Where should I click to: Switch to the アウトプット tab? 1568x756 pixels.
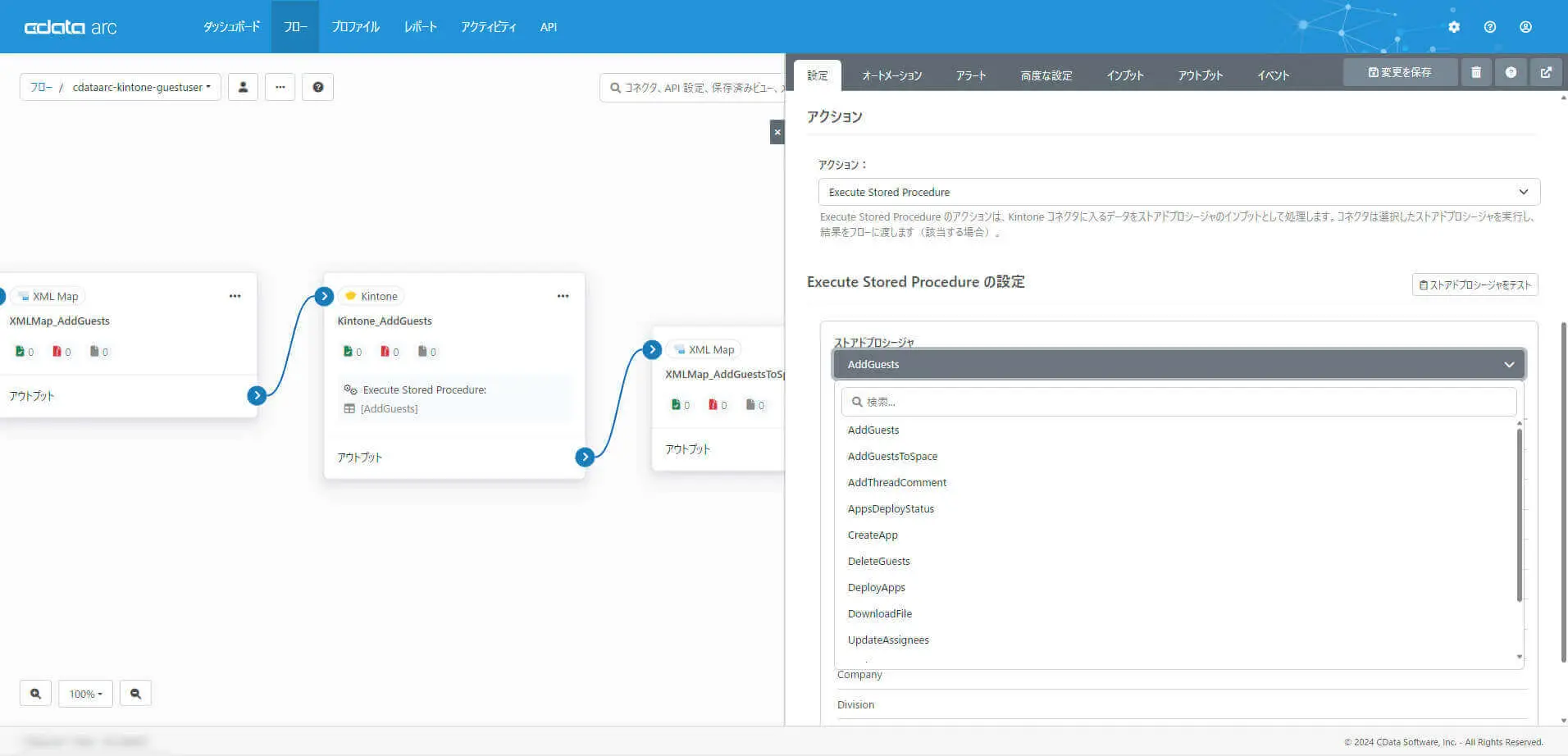[1201, 75]
